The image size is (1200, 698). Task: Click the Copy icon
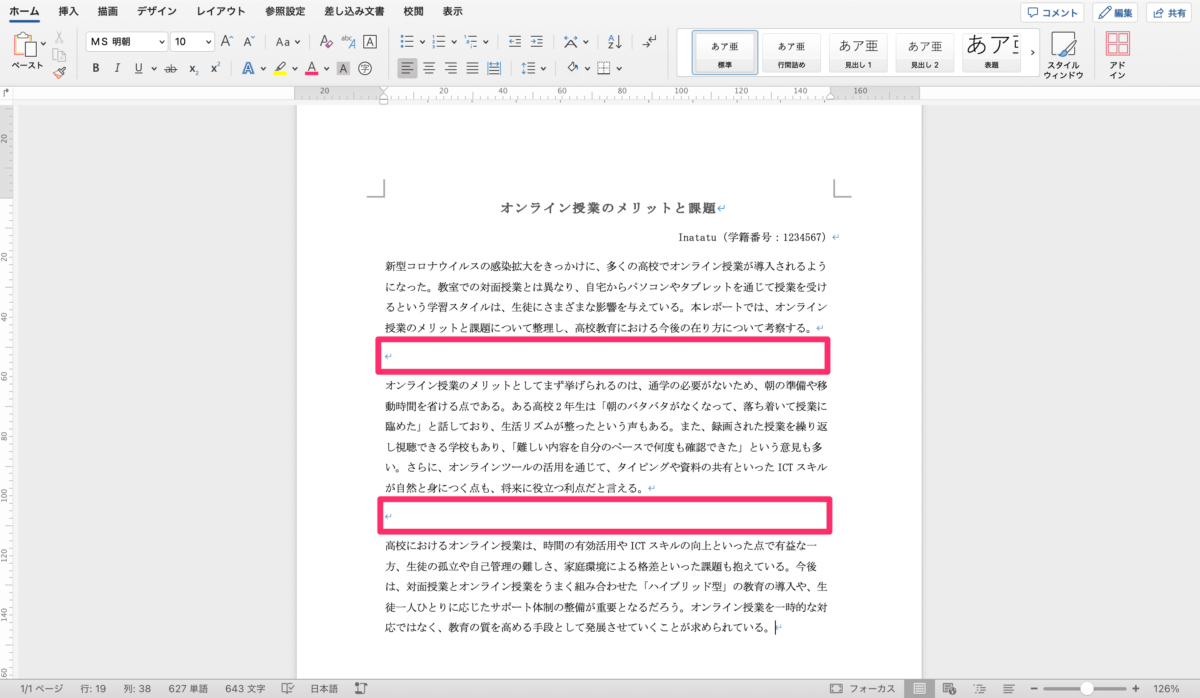point(59,55)
